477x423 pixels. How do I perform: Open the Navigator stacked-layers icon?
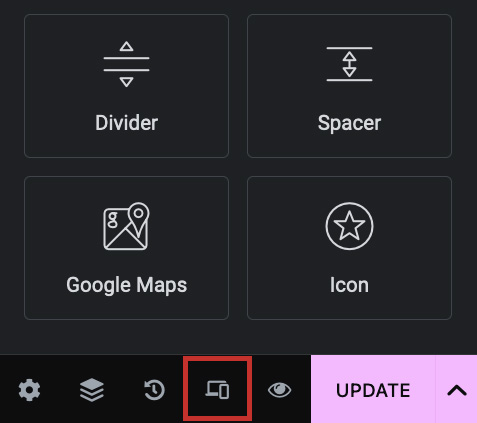pyautogui.click(x=92, y=390)
